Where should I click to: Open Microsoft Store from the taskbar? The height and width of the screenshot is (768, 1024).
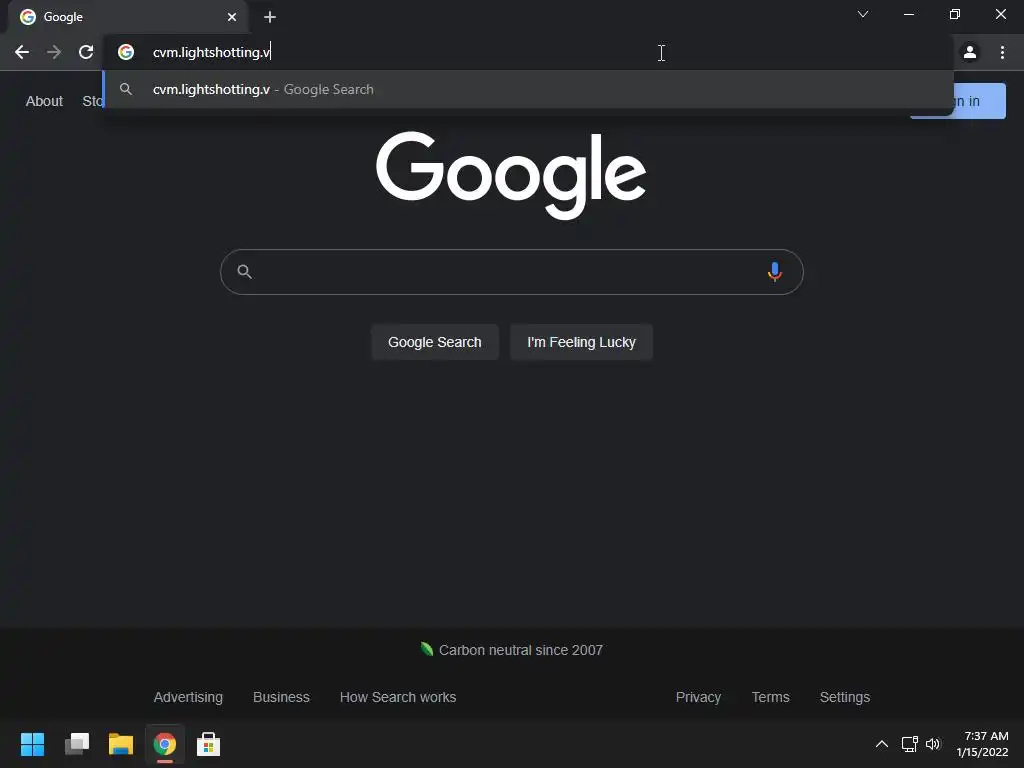[208, 744]
